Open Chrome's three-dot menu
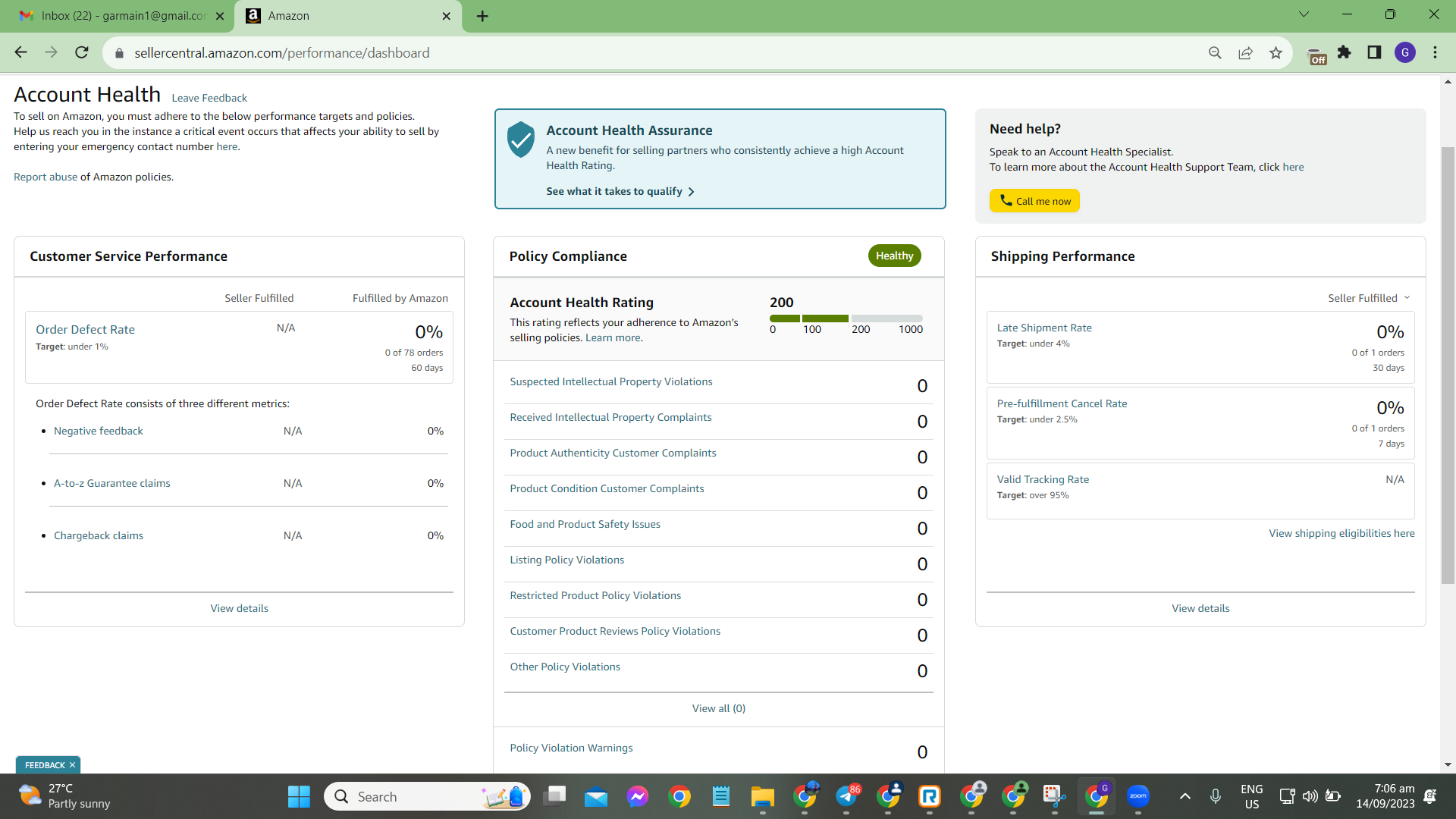Screen dimensions: 1456x819 [x=1435, y=52]
